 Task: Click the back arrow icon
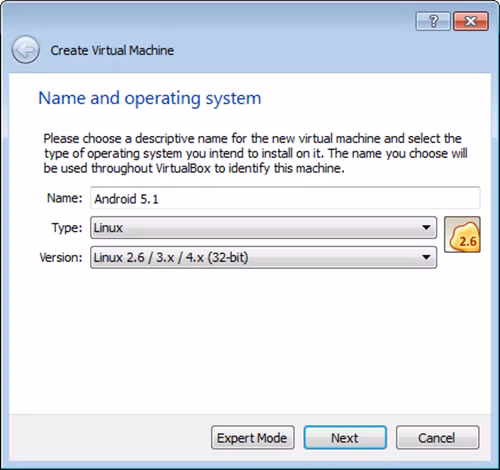click(25, 50)
